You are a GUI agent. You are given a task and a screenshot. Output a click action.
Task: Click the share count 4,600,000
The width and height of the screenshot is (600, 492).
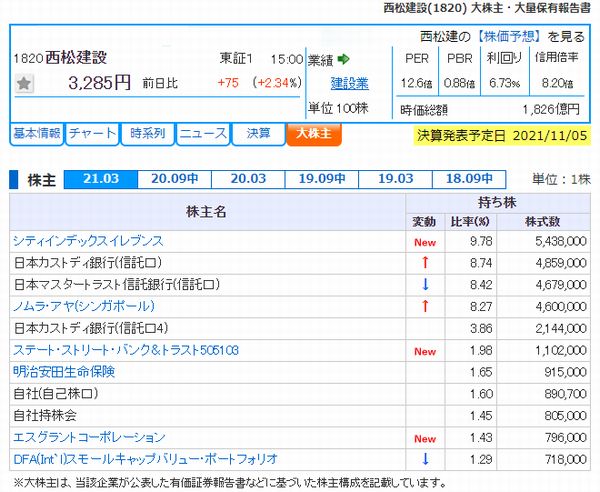561,306
